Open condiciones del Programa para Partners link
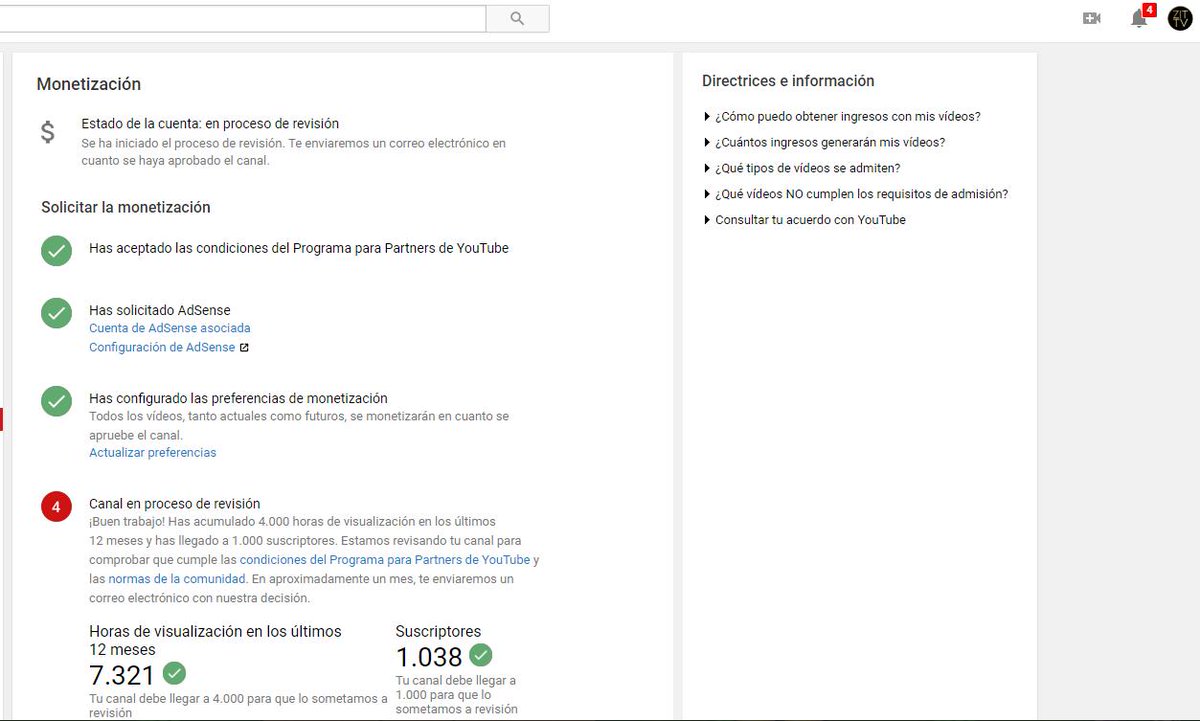The image size is (1200, 721). [x=385, y=560]
